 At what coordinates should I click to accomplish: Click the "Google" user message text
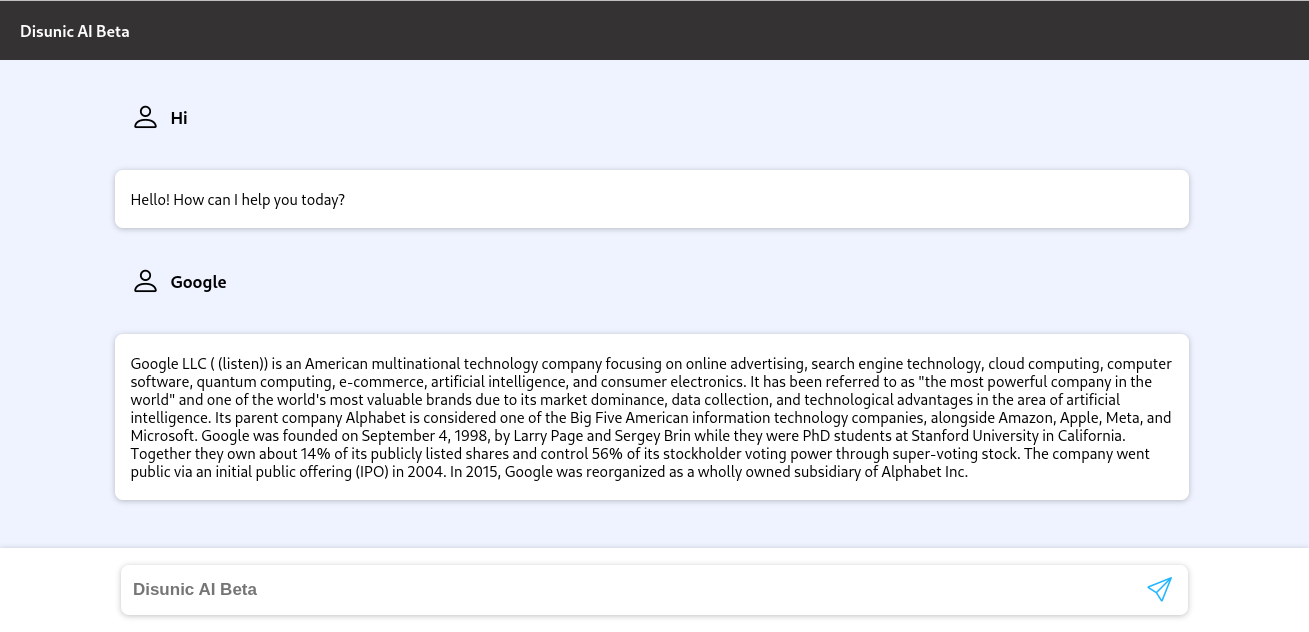click(x=198, y=282)
